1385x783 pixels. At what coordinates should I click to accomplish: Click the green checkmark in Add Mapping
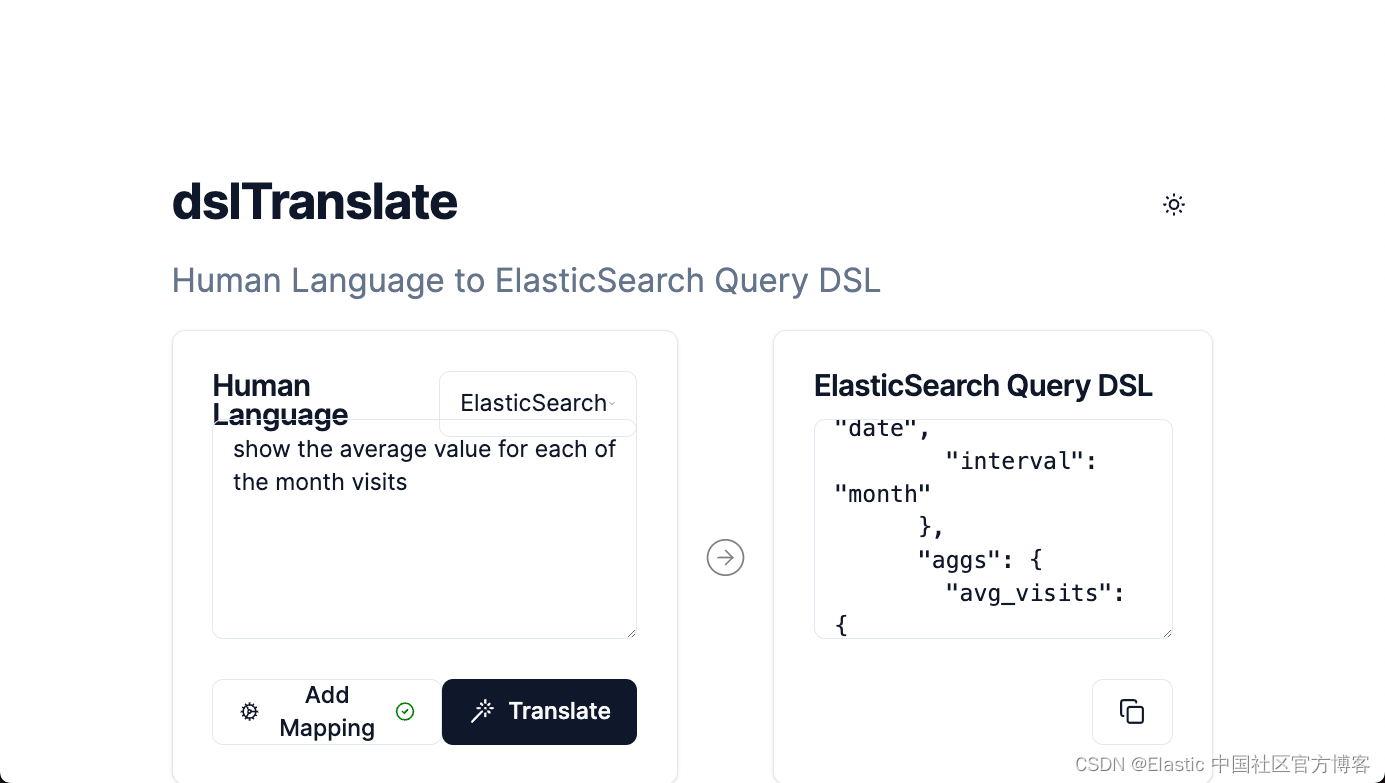pyautogui.click(x=405, y=712)
